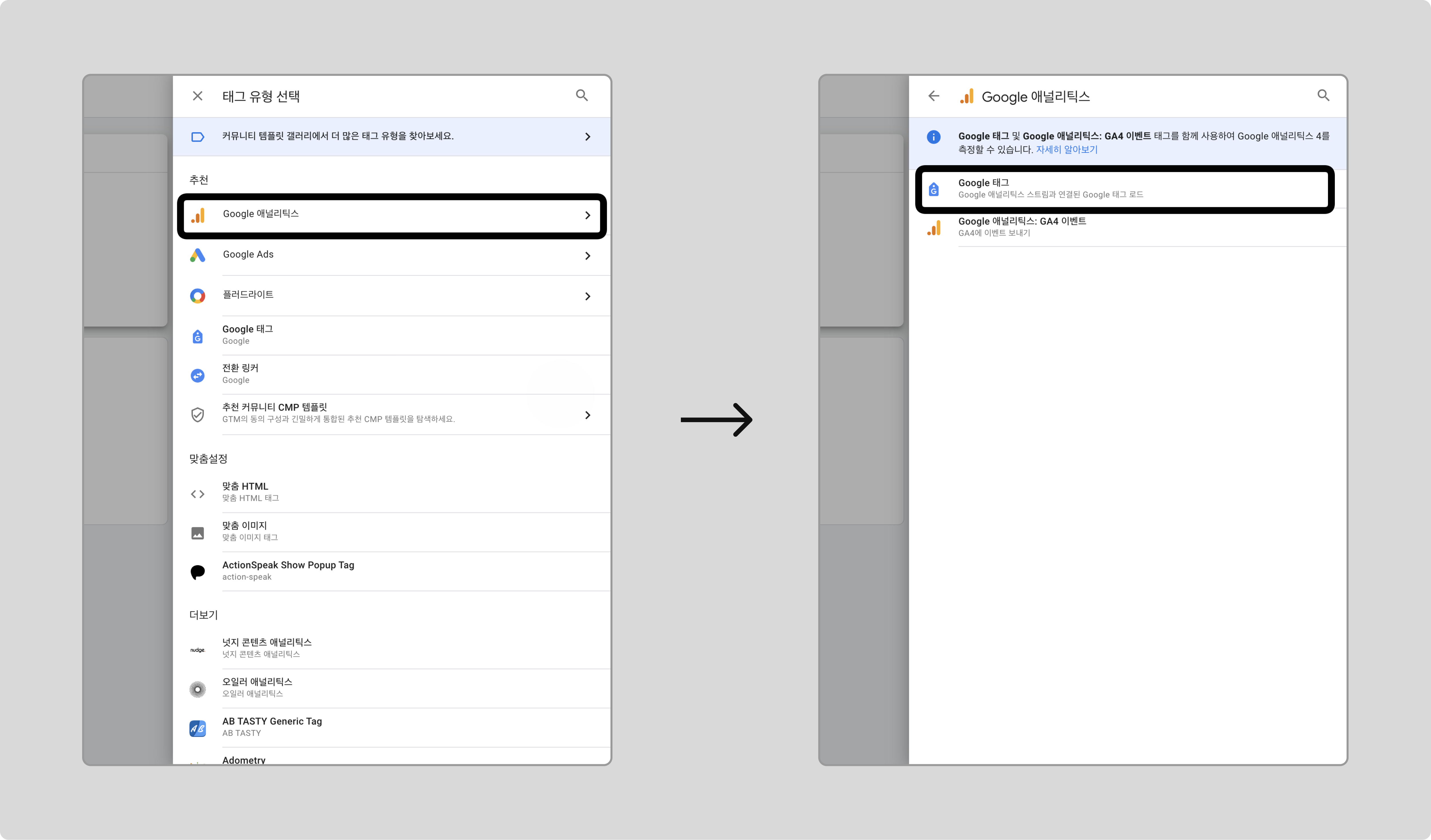Click ActionSpeak speech bubble icon
This screenshot has height=840, width=1431.
197,572
